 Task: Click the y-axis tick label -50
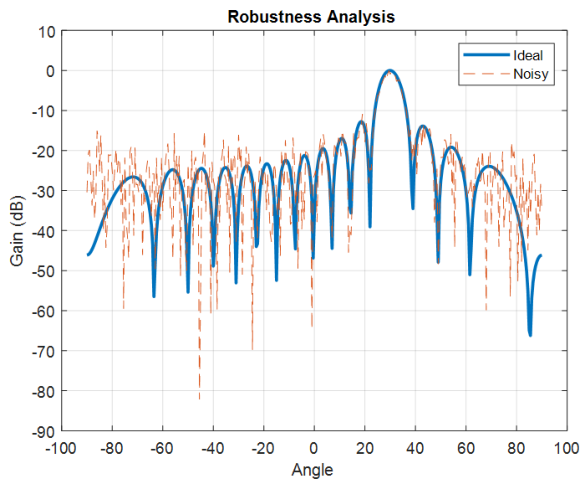[44, 271]
